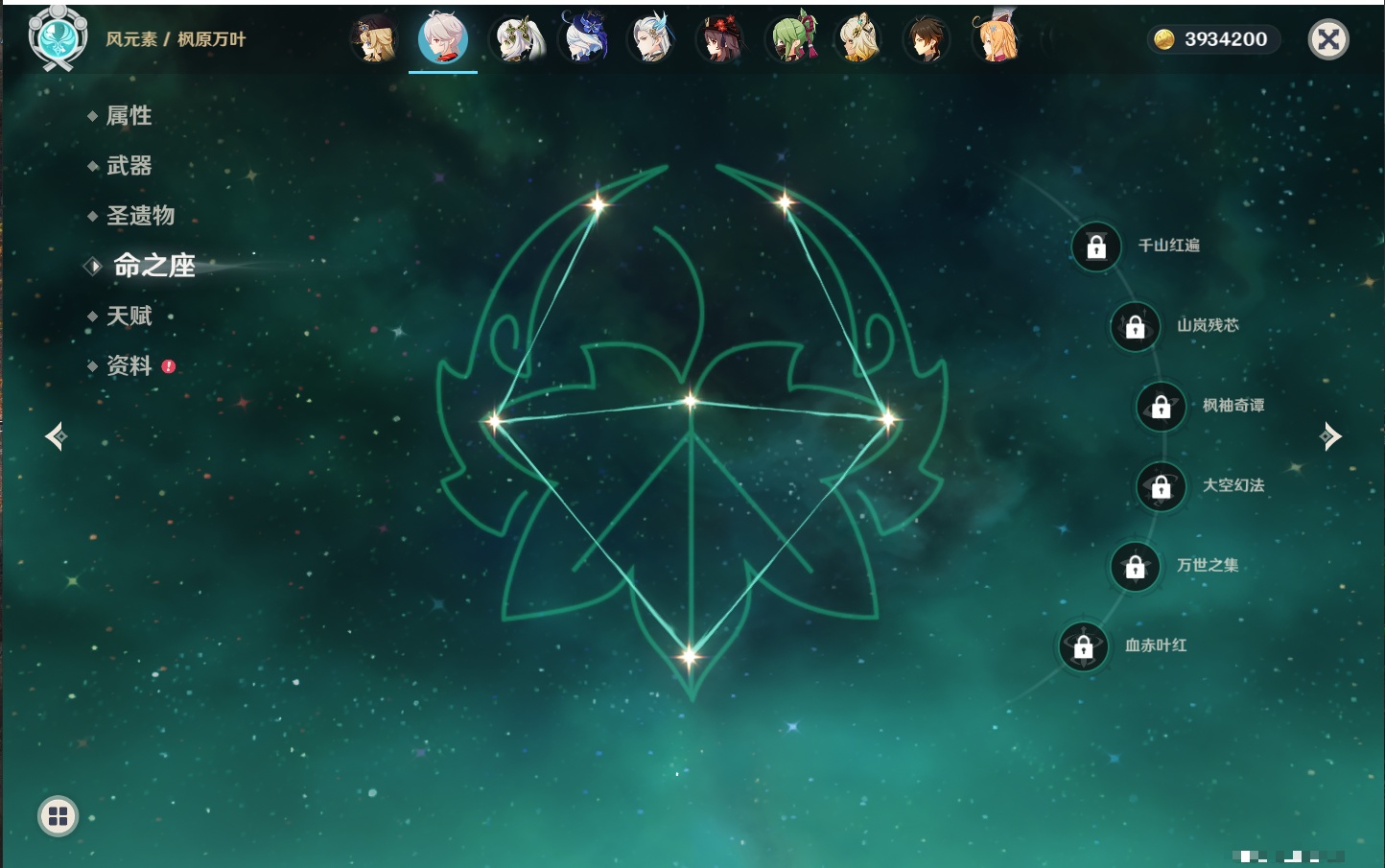Image resolution: width=1385 pixels, height=868 pixels.
Task: Click the 千山红遍 label
Action: point(1169,246)
